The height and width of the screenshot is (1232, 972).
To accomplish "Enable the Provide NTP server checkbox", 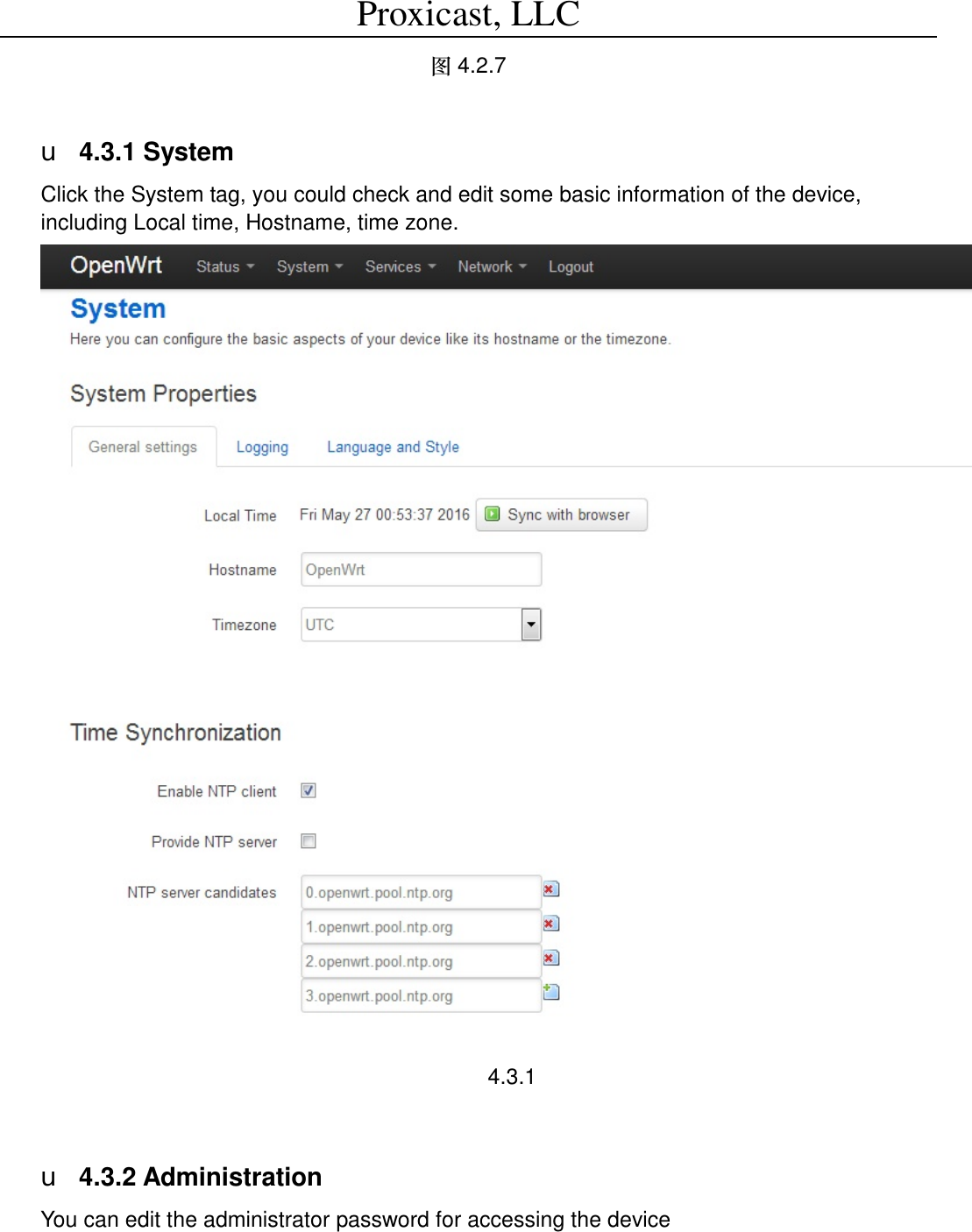I will click(308, 840).
